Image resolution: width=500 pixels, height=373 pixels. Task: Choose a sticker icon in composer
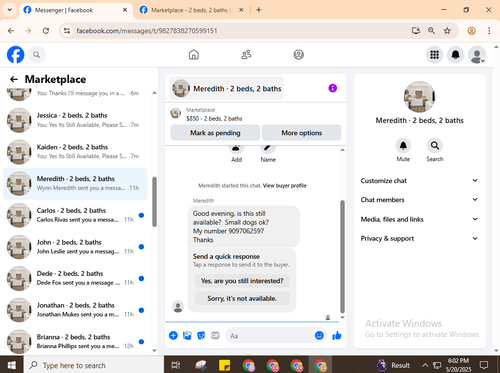point(201,335)
